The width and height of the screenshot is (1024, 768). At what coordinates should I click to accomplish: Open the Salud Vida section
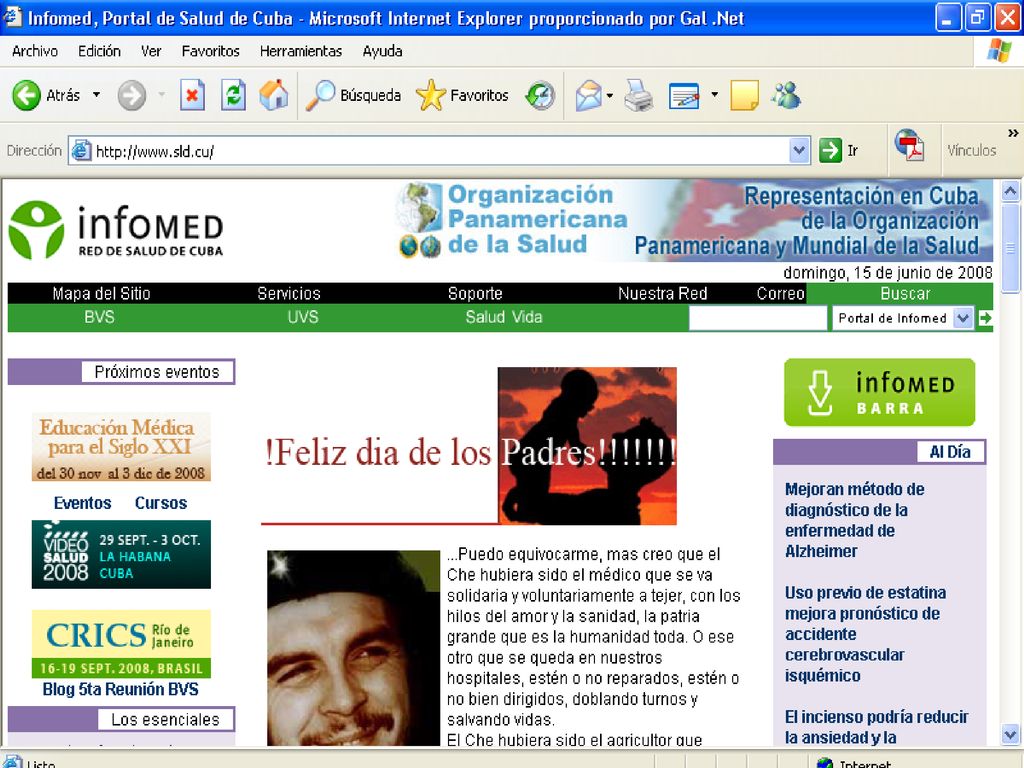point(504,317)
